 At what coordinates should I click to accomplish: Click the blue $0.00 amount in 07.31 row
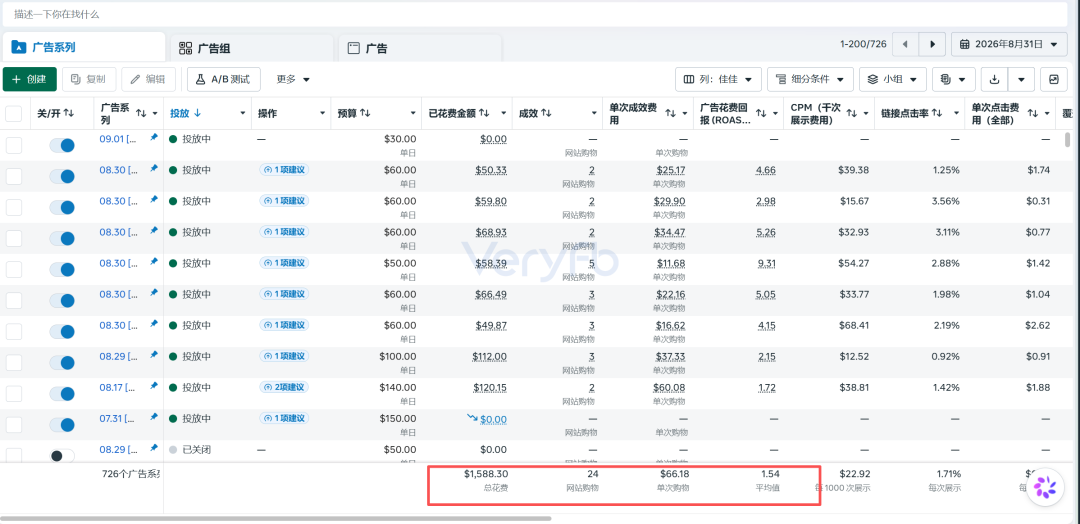tap(493, 419)
